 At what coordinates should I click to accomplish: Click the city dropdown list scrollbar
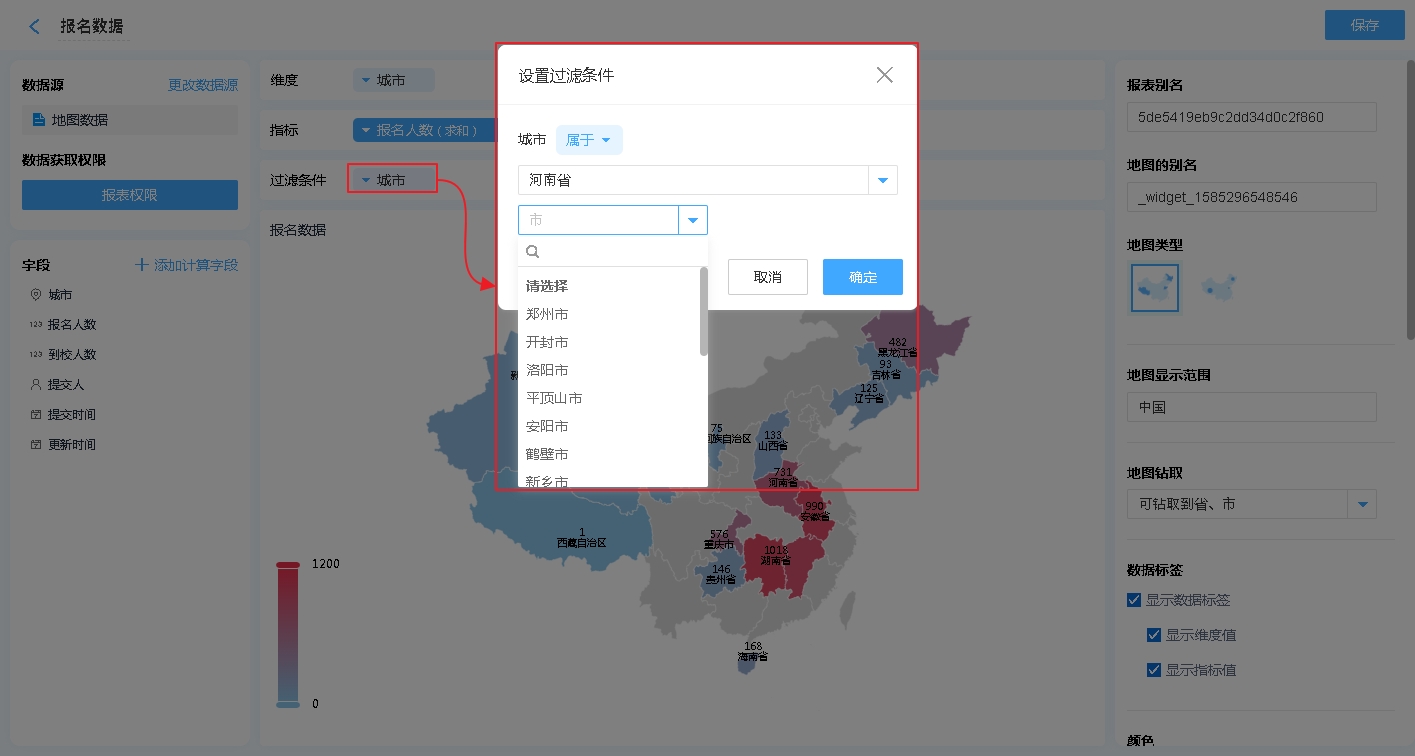click(704, 312)
